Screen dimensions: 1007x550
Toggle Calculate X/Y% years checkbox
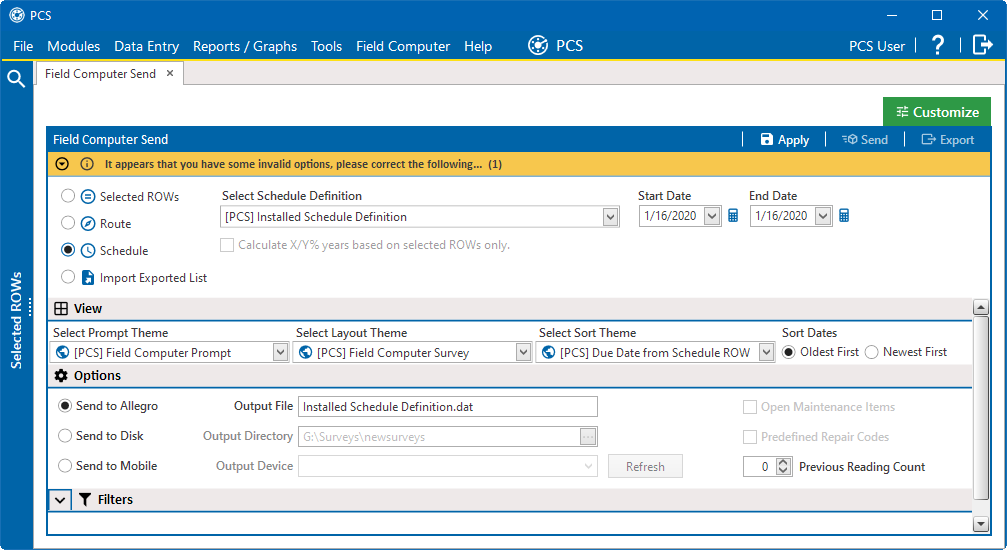227,245
